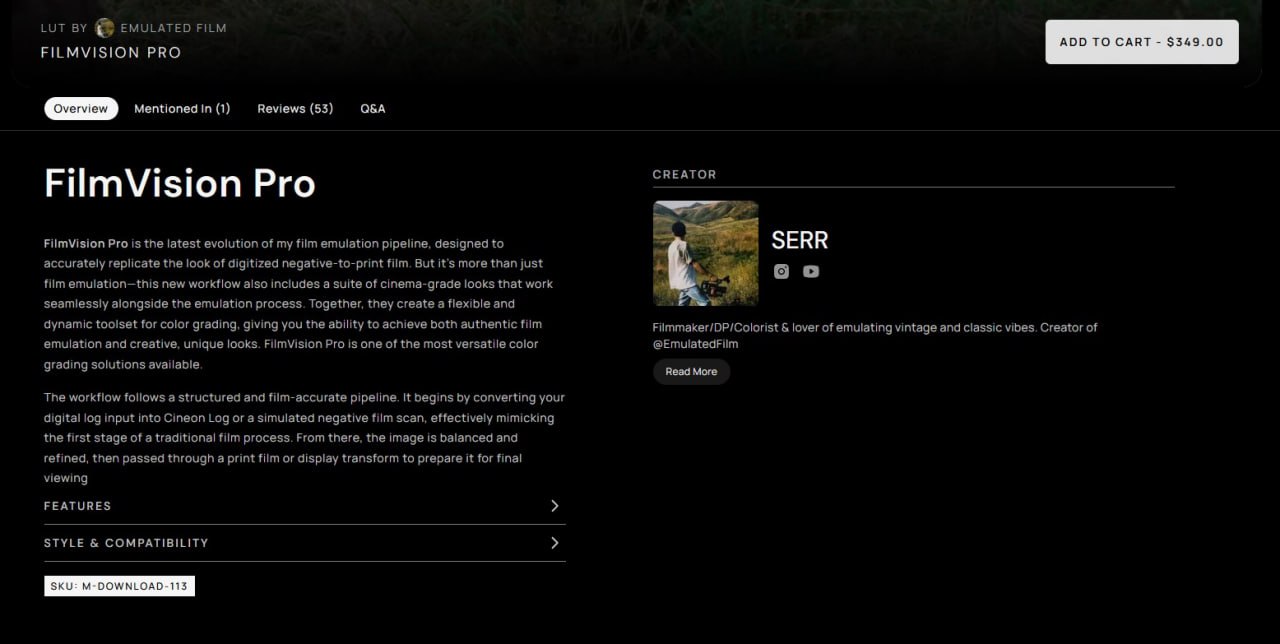Viewport: 1280px width, 644px height.
Task: Go to the Q&A tab
Action: (x=373, y=108)
